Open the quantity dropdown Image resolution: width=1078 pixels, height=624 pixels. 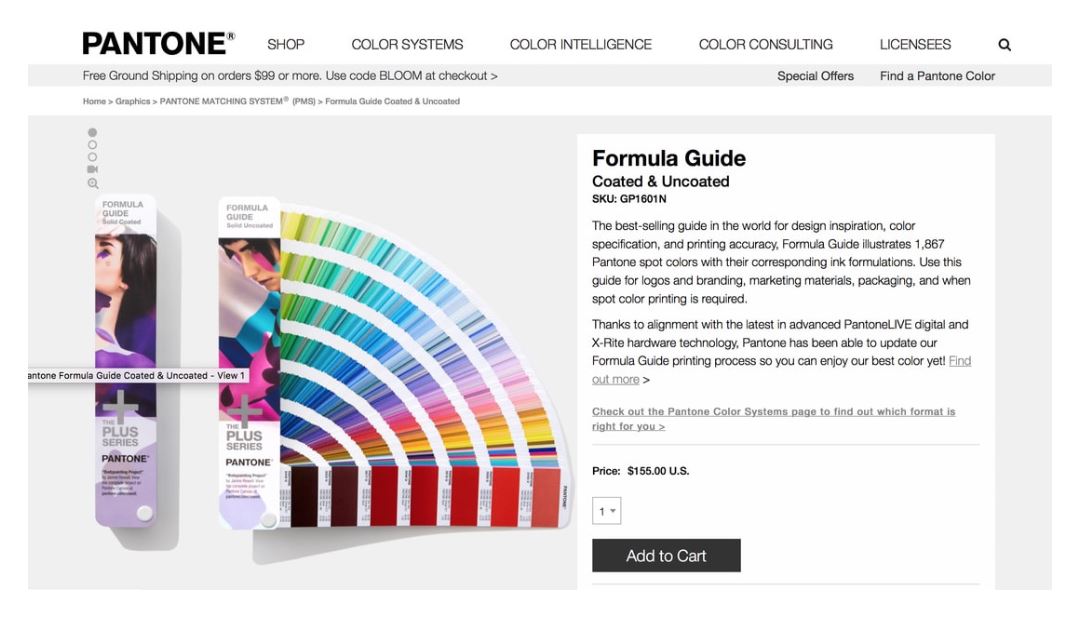click(x=607, y=511)
